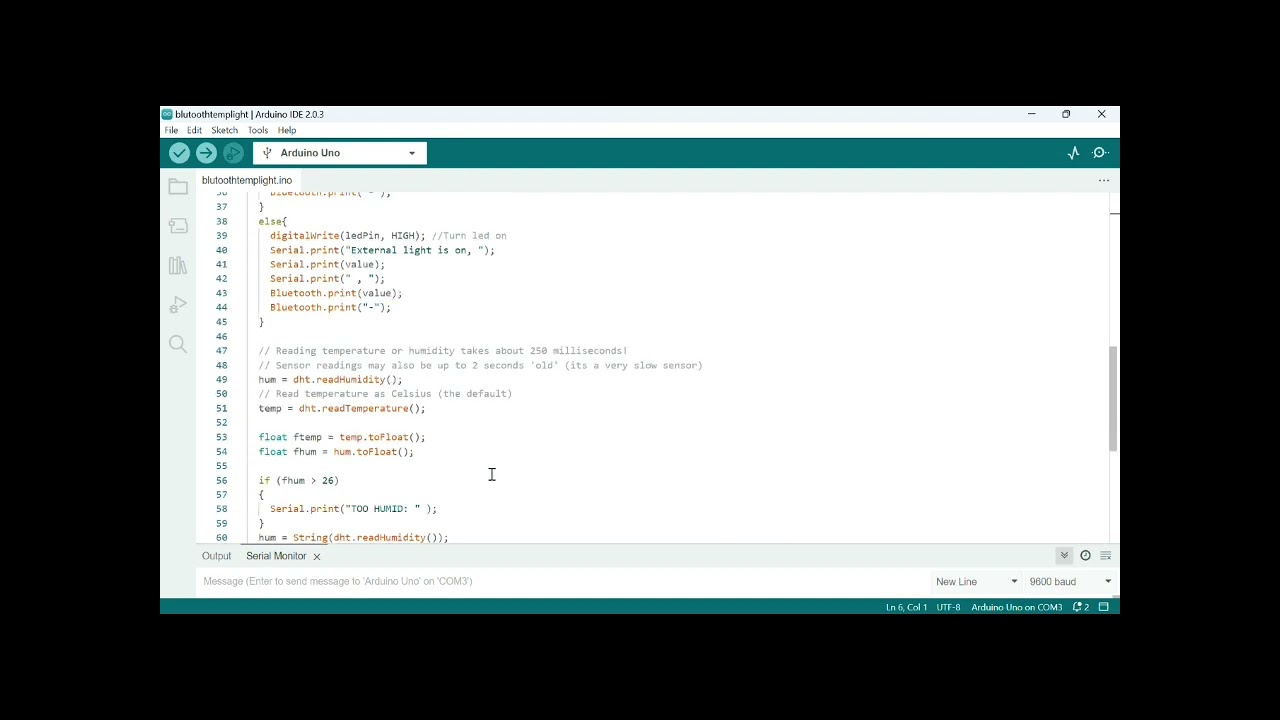Click the 'temp = dht.readTemperature();' line
Screen dimensions: 1280x720
[342, 409]
